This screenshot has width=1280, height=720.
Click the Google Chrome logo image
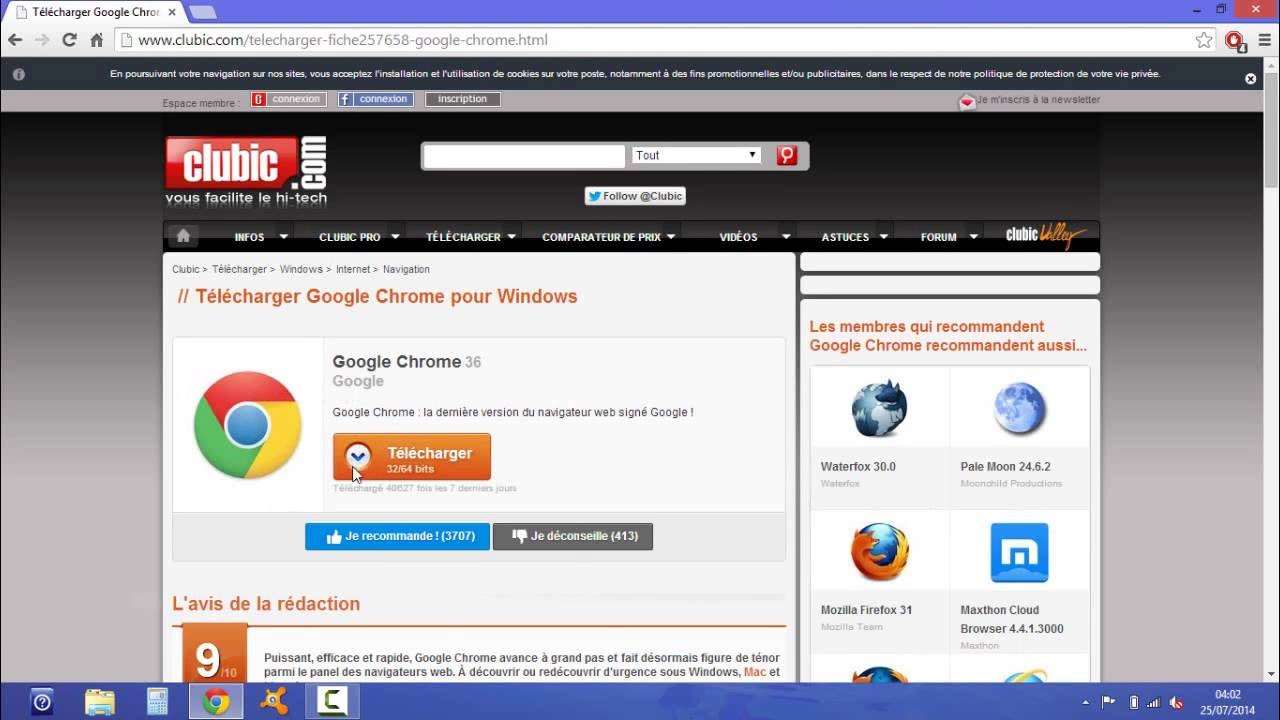(247, 425)
